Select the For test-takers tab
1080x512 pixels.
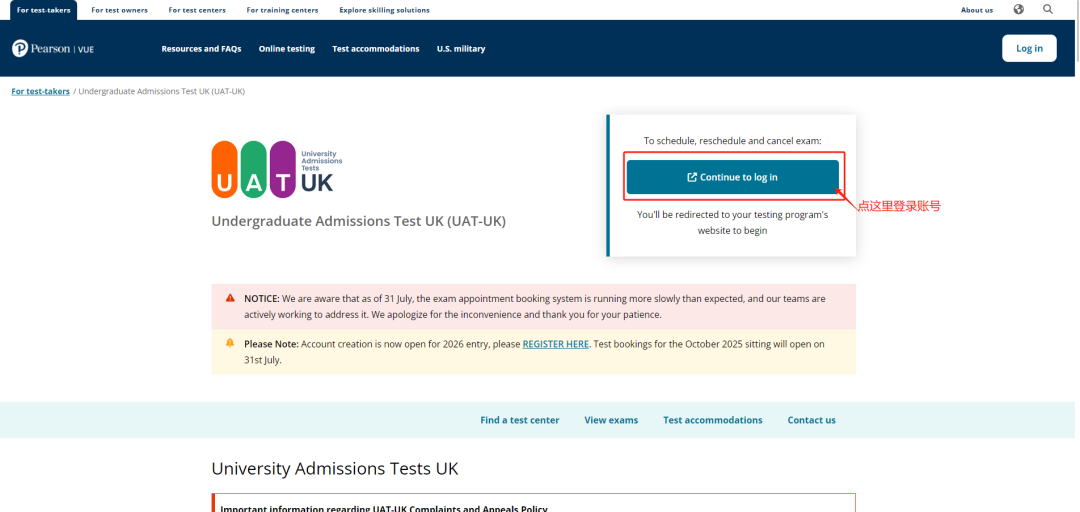[43, 10]
